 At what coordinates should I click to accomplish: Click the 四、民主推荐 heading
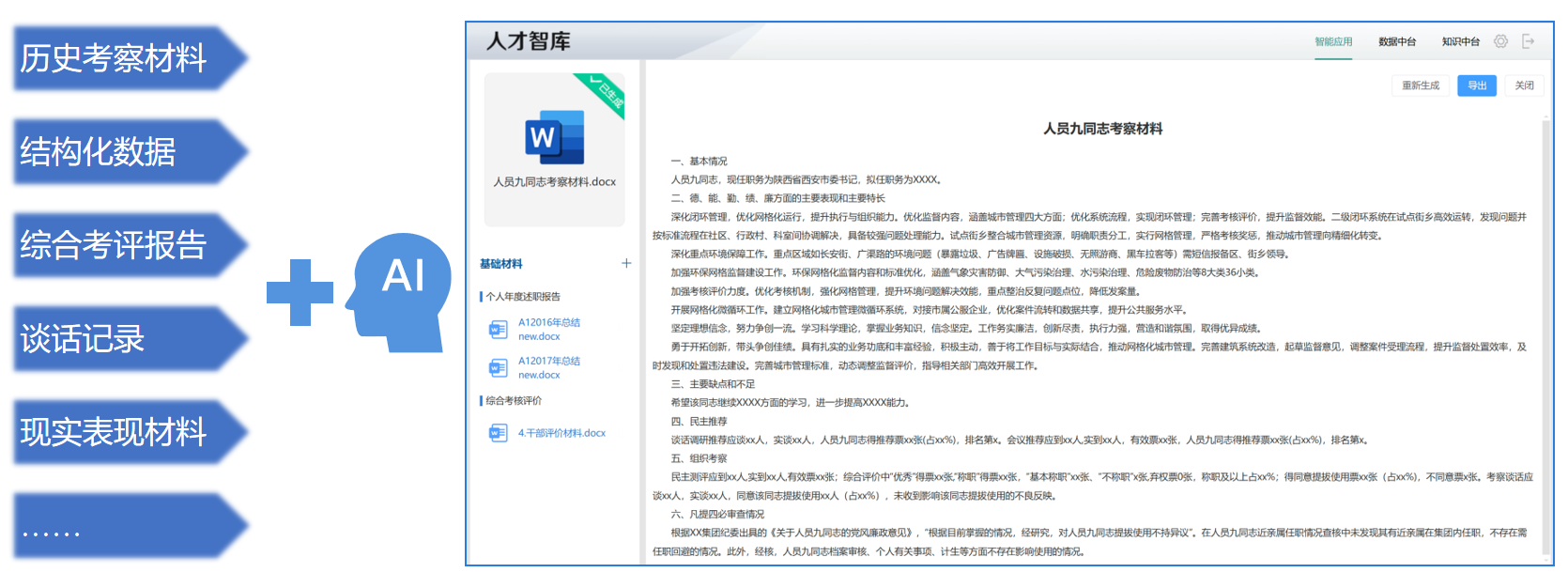(699, 422)
